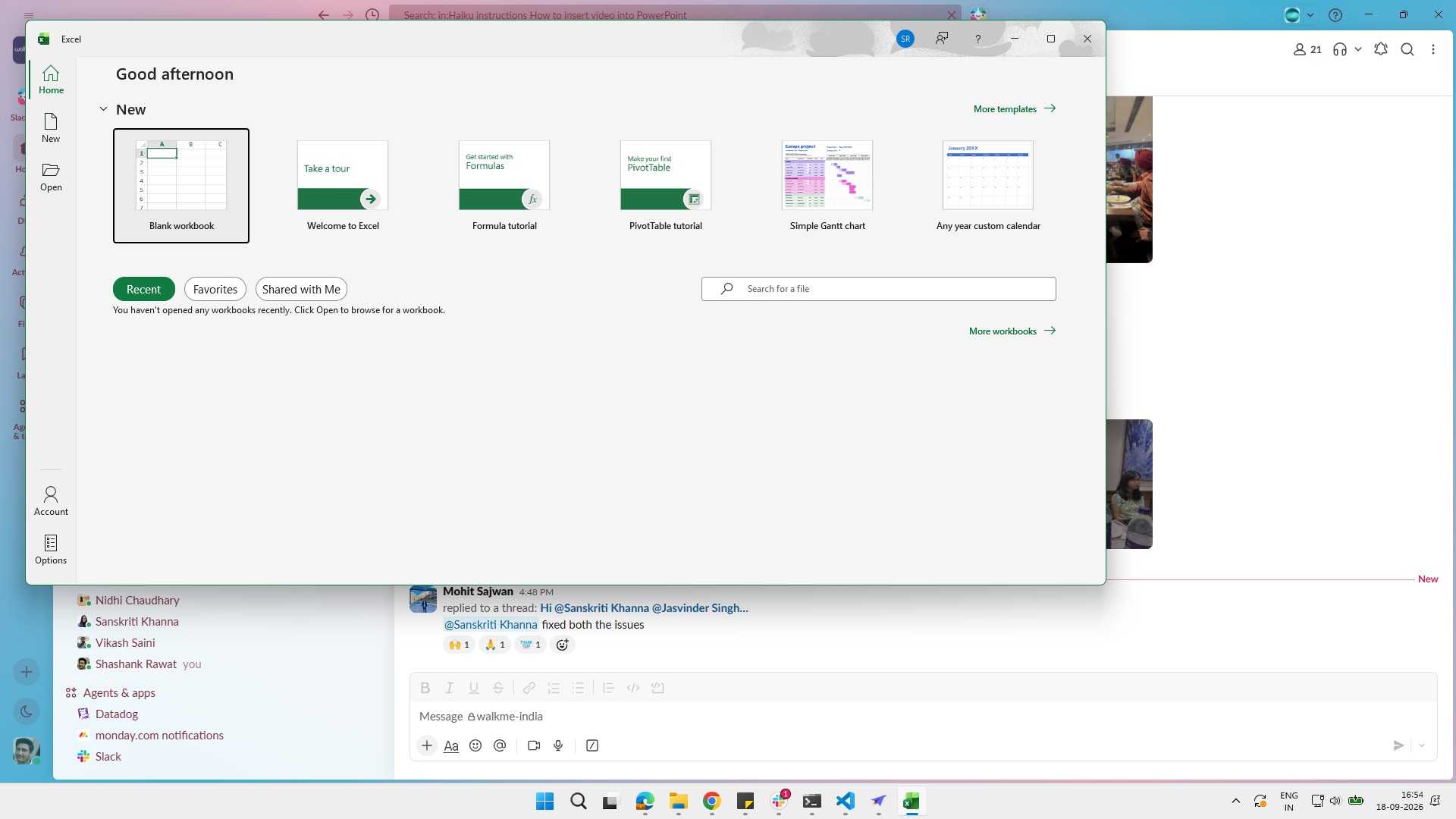Image resolution: width=1456 pixels, height=819 pixels.
Task: Collapse the New templates section
Action: 103,109
